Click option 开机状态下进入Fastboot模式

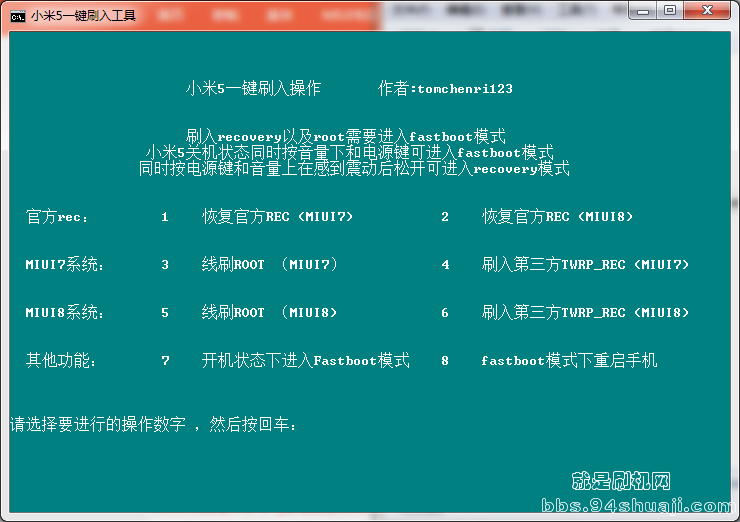(x=306, y=361)
